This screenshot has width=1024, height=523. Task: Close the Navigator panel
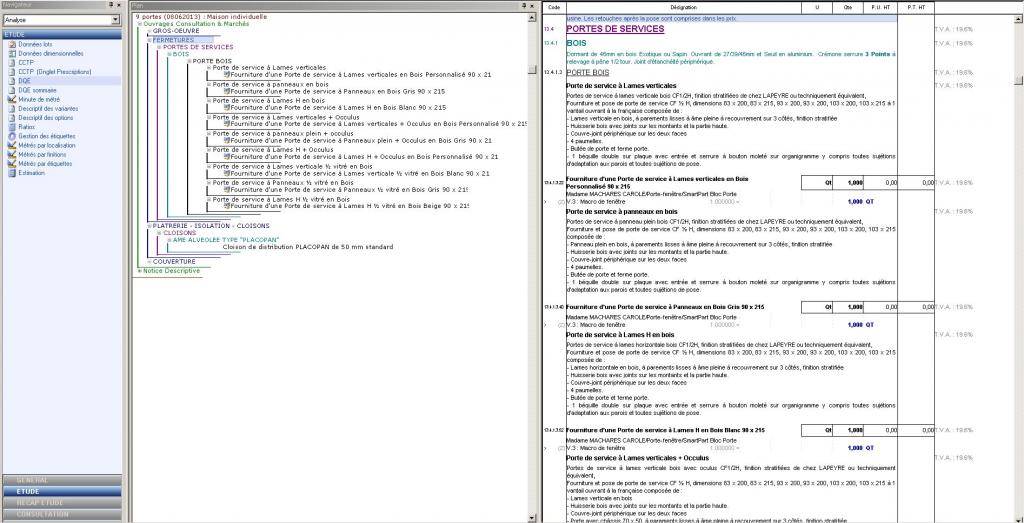(119, 4)
